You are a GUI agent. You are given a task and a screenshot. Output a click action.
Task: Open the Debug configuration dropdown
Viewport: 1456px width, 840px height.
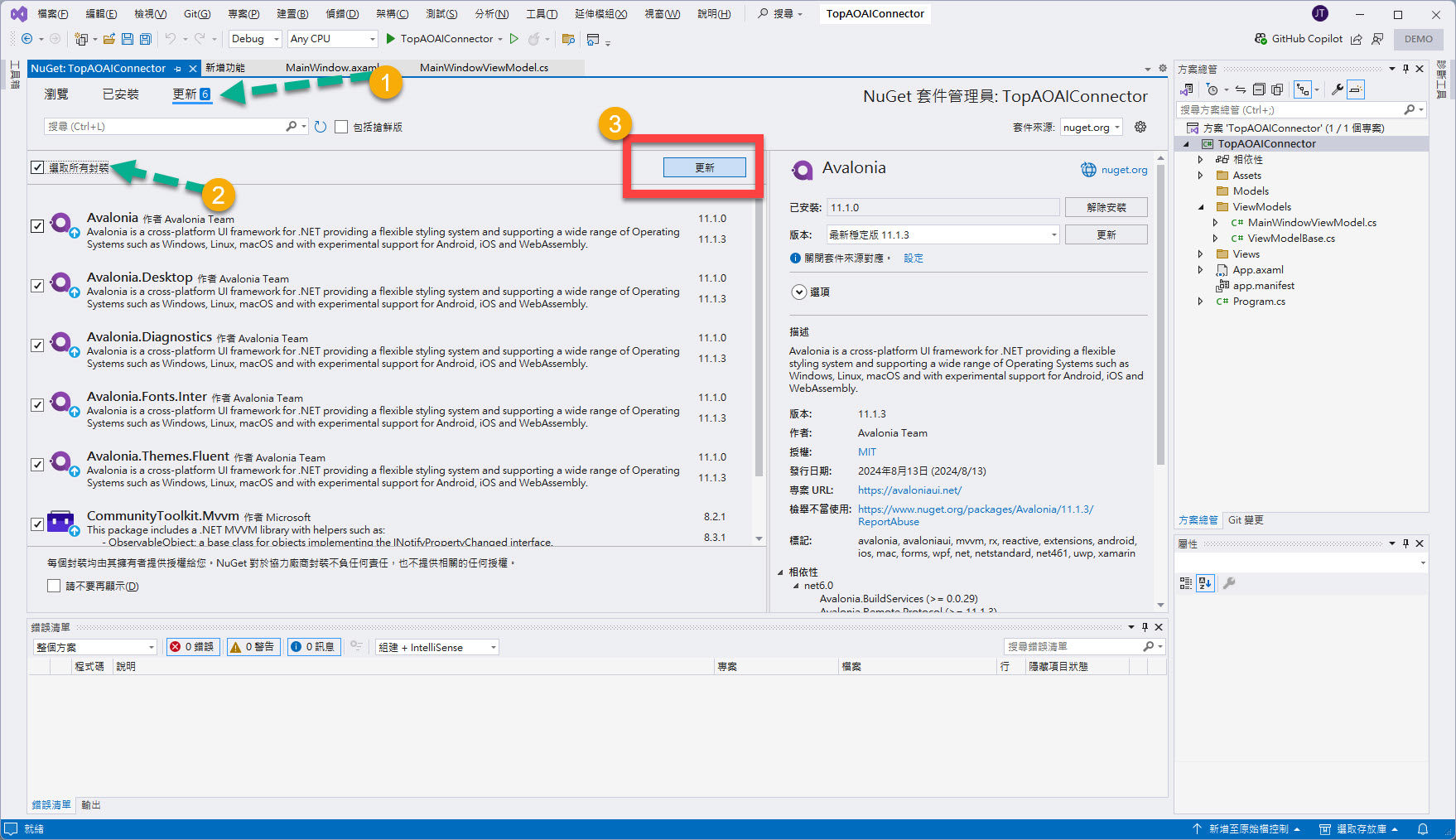pos(255,39)
